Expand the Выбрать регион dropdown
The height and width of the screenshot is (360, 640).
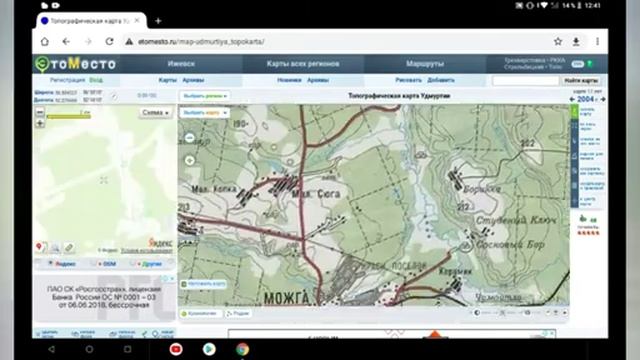(x=205, y=96)
